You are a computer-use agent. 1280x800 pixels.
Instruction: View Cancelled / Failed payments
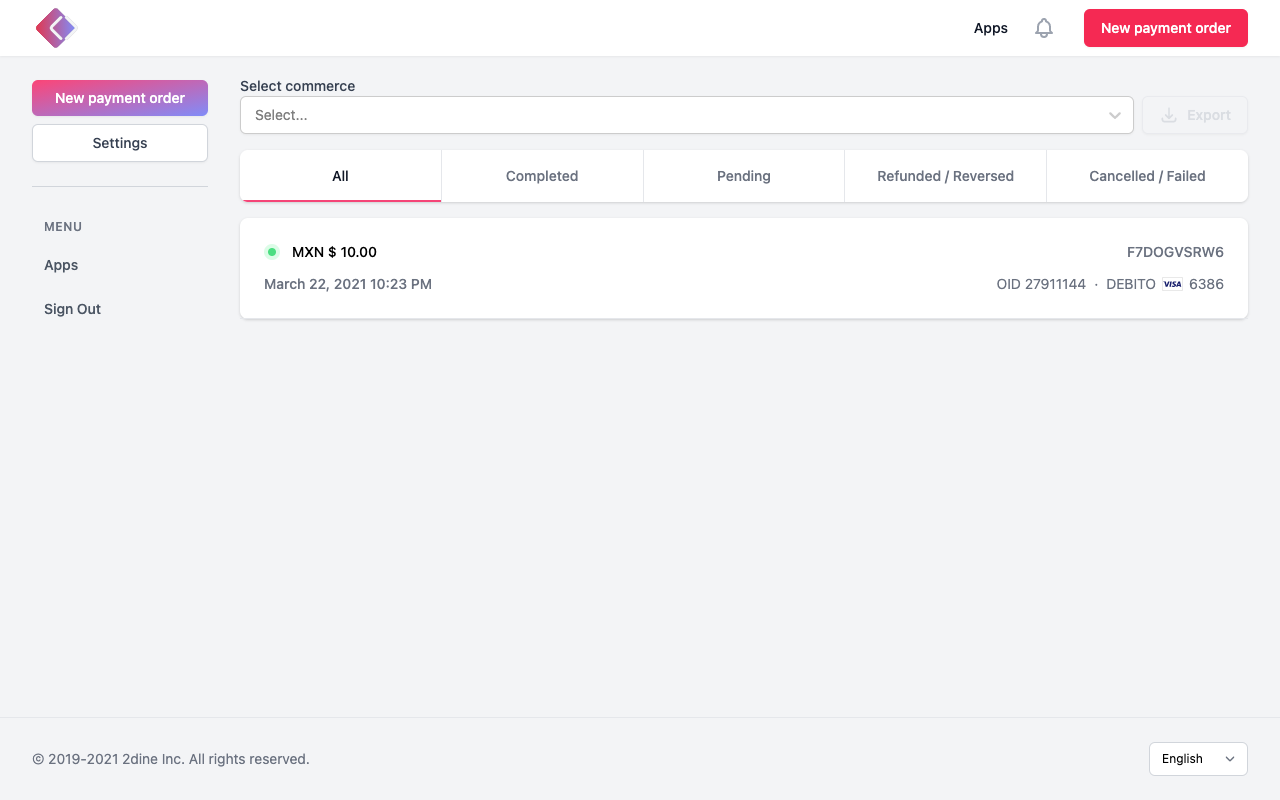(1146, 176)
